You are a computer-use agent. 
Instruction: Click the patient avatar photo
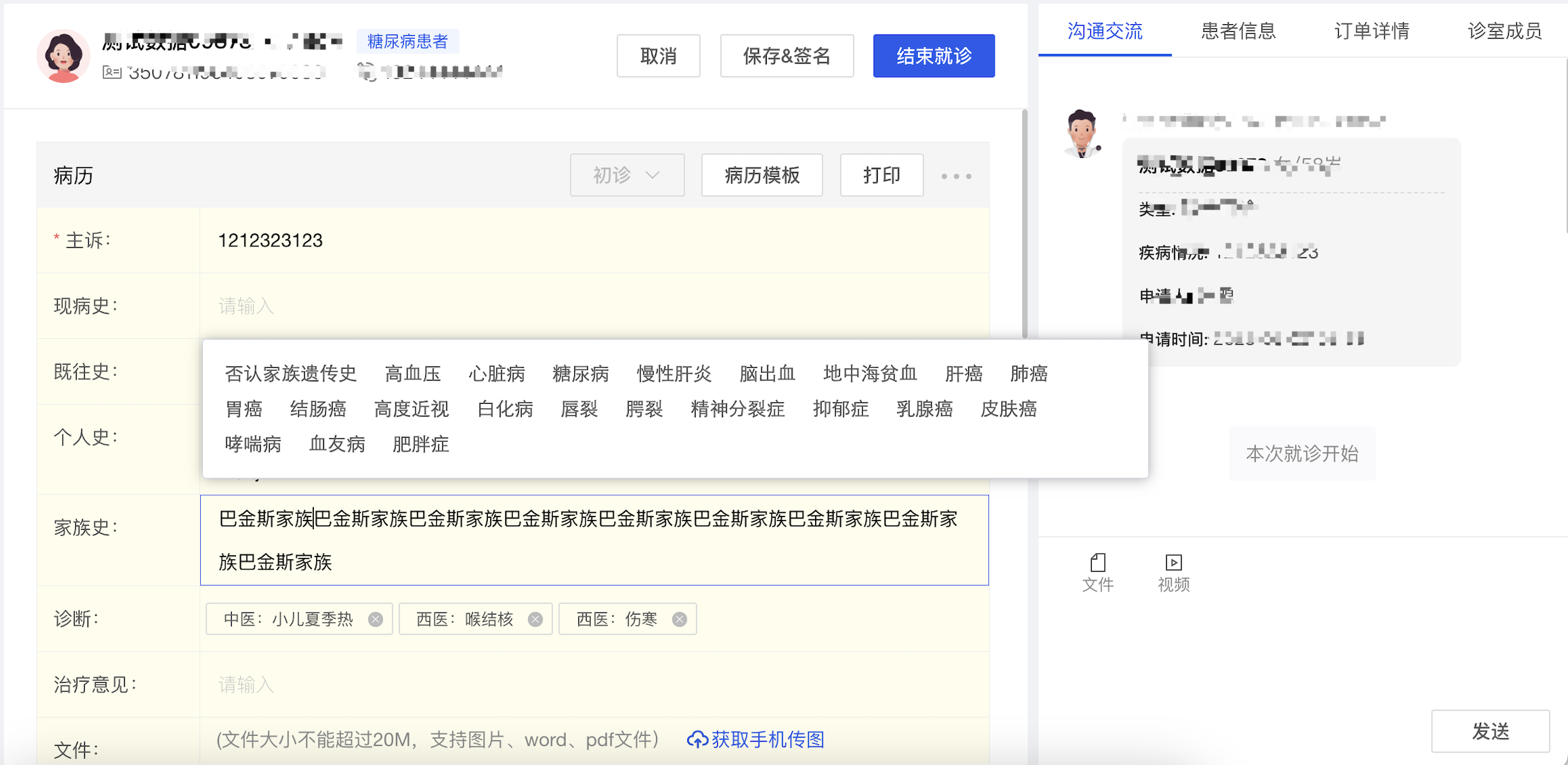[x=63, y=56]
